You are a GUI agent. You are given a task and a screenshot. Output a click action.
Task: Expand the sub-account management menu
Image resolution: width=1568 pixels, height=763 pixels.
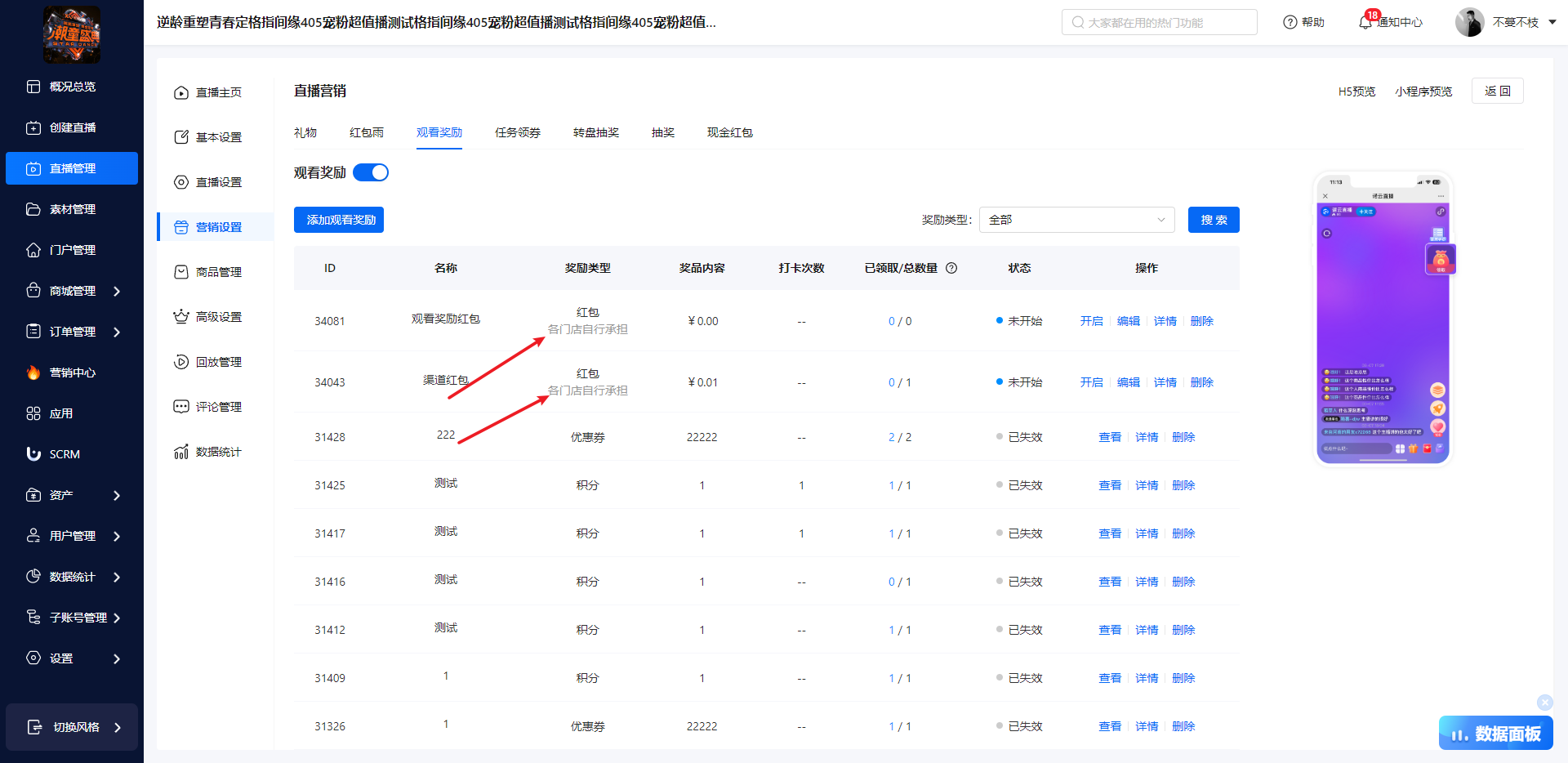[x=117, y=618]
